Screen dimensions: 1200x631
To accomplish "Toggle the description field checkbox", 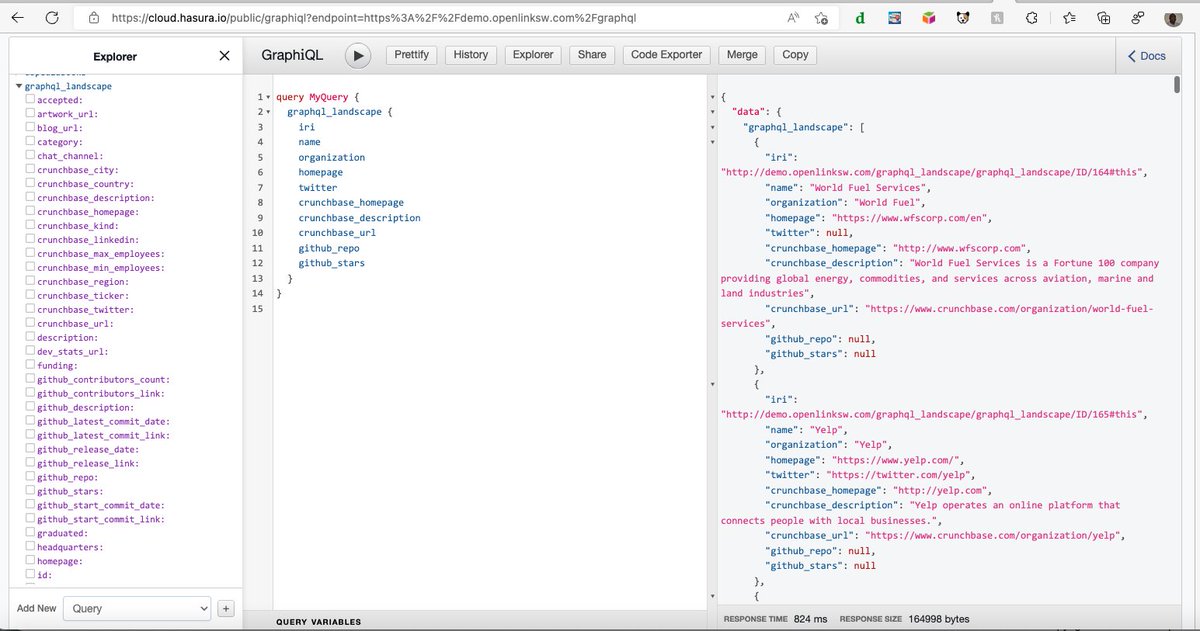I will click(31, 338).
